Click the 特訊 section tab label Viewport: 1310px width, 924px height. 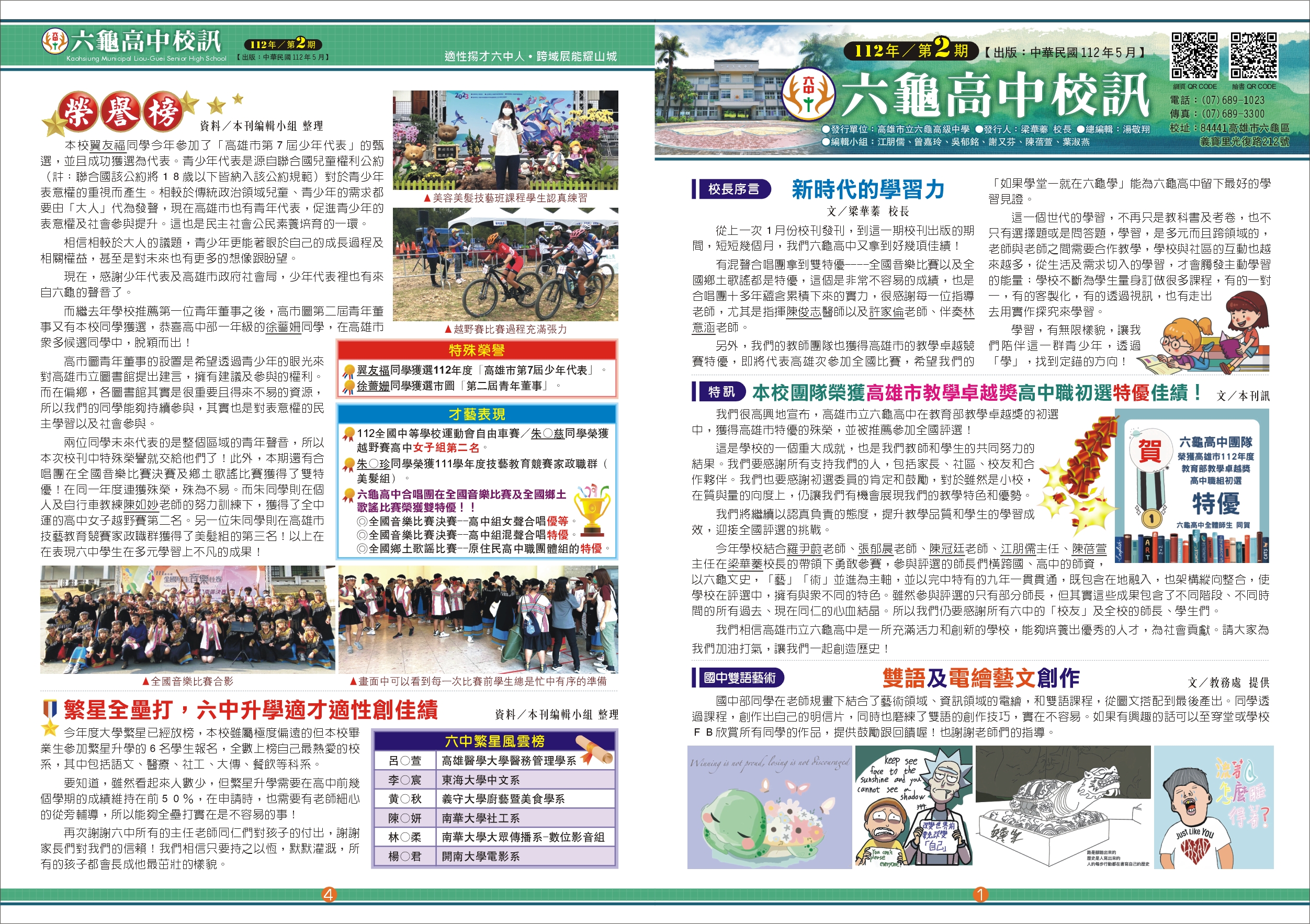coord(721,391)
